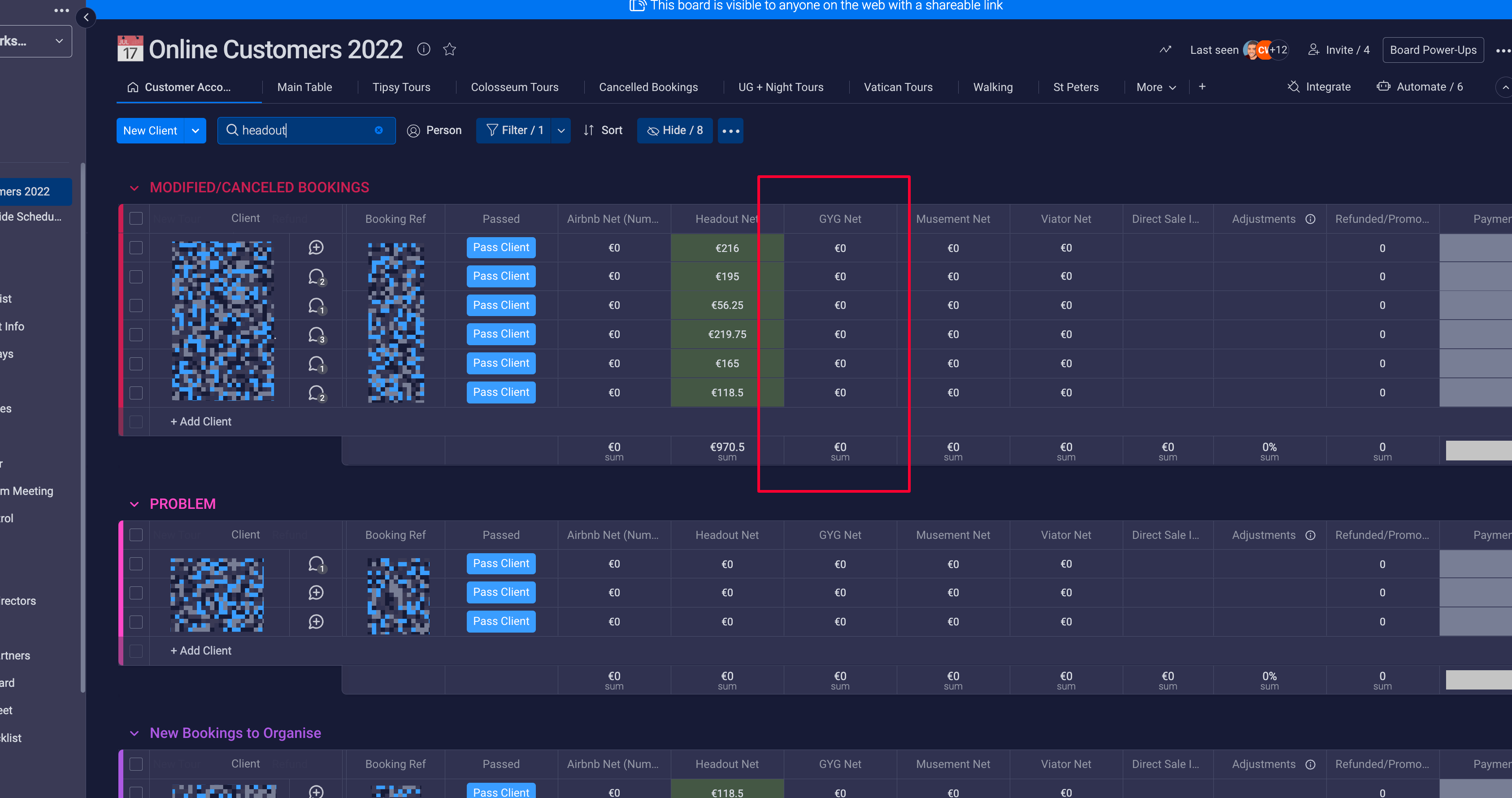Screen dimensions: 1512x798
Task: Open Automate / 6
Action: click(x=1421, y=87)
